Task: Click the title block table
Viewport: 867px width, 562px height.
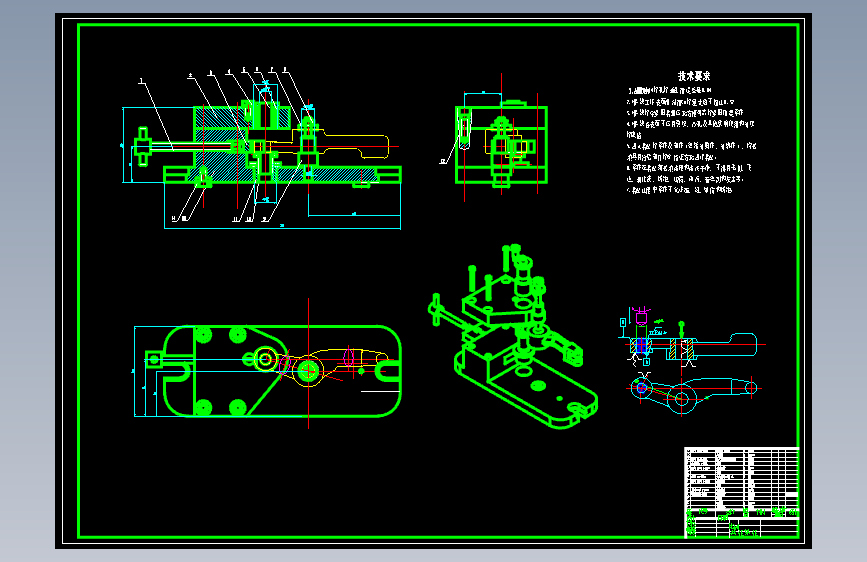Action: [741, 492]
